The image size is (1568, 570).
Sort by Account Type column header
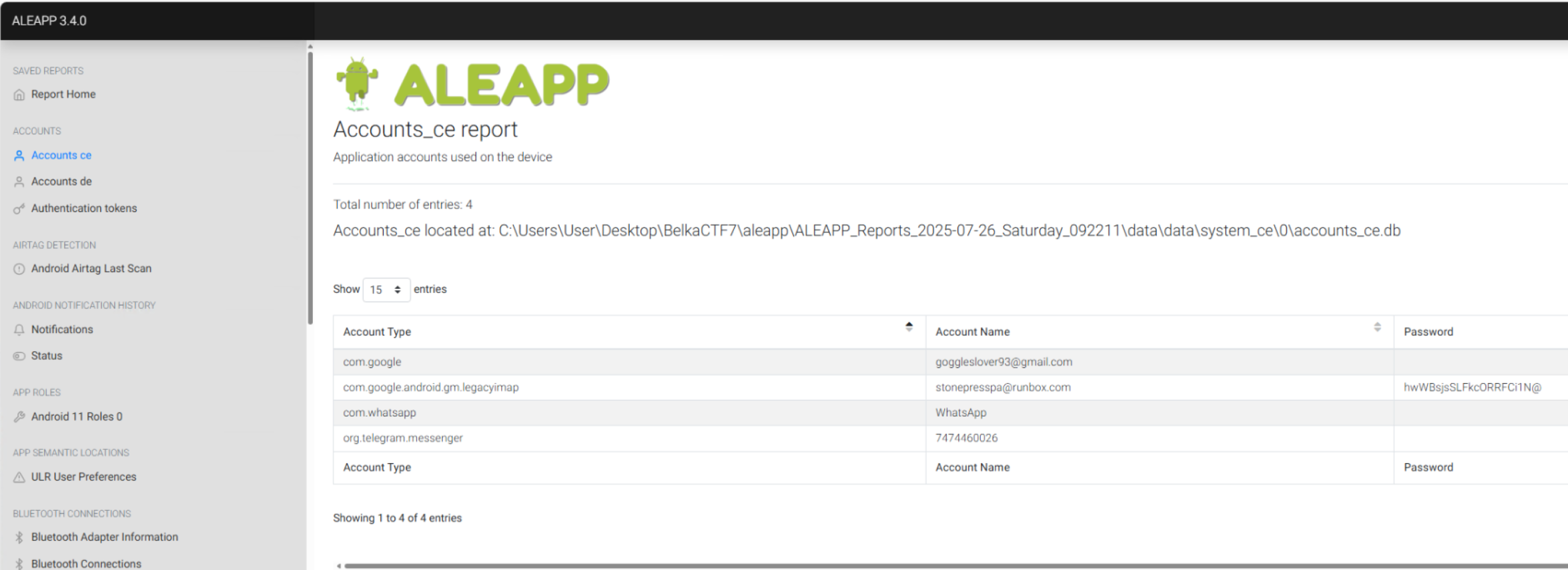point(629,332)
